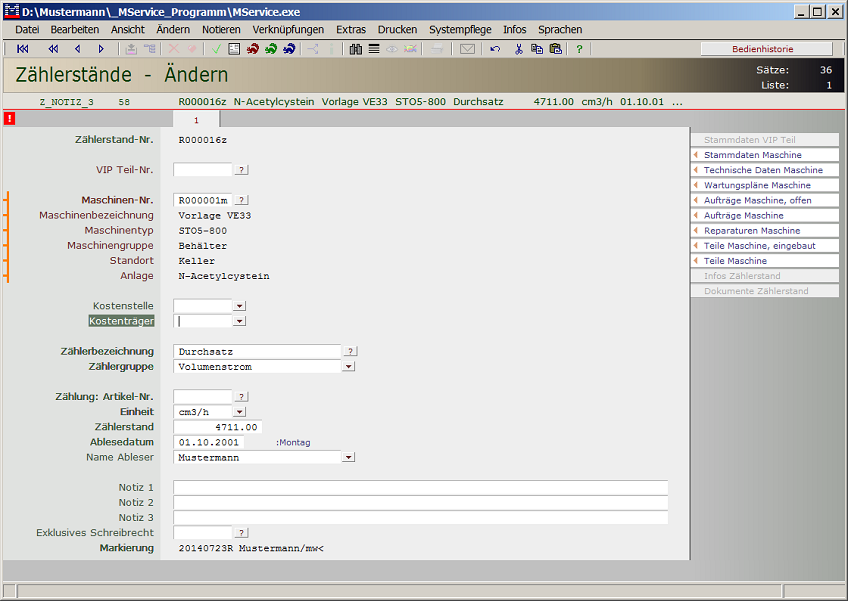
Task: Click the envelope mail icon
Action: [x=467, y=49]
